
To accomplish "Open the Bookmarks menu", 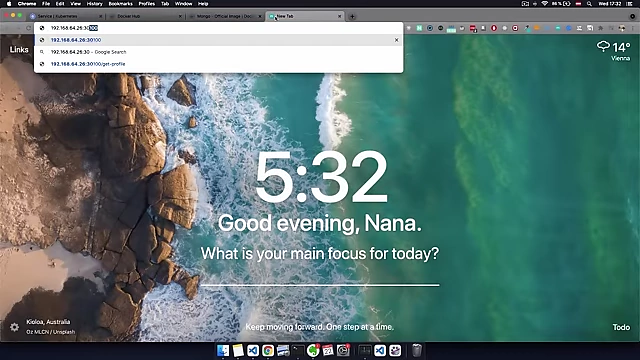I will [x=120, y=4].
